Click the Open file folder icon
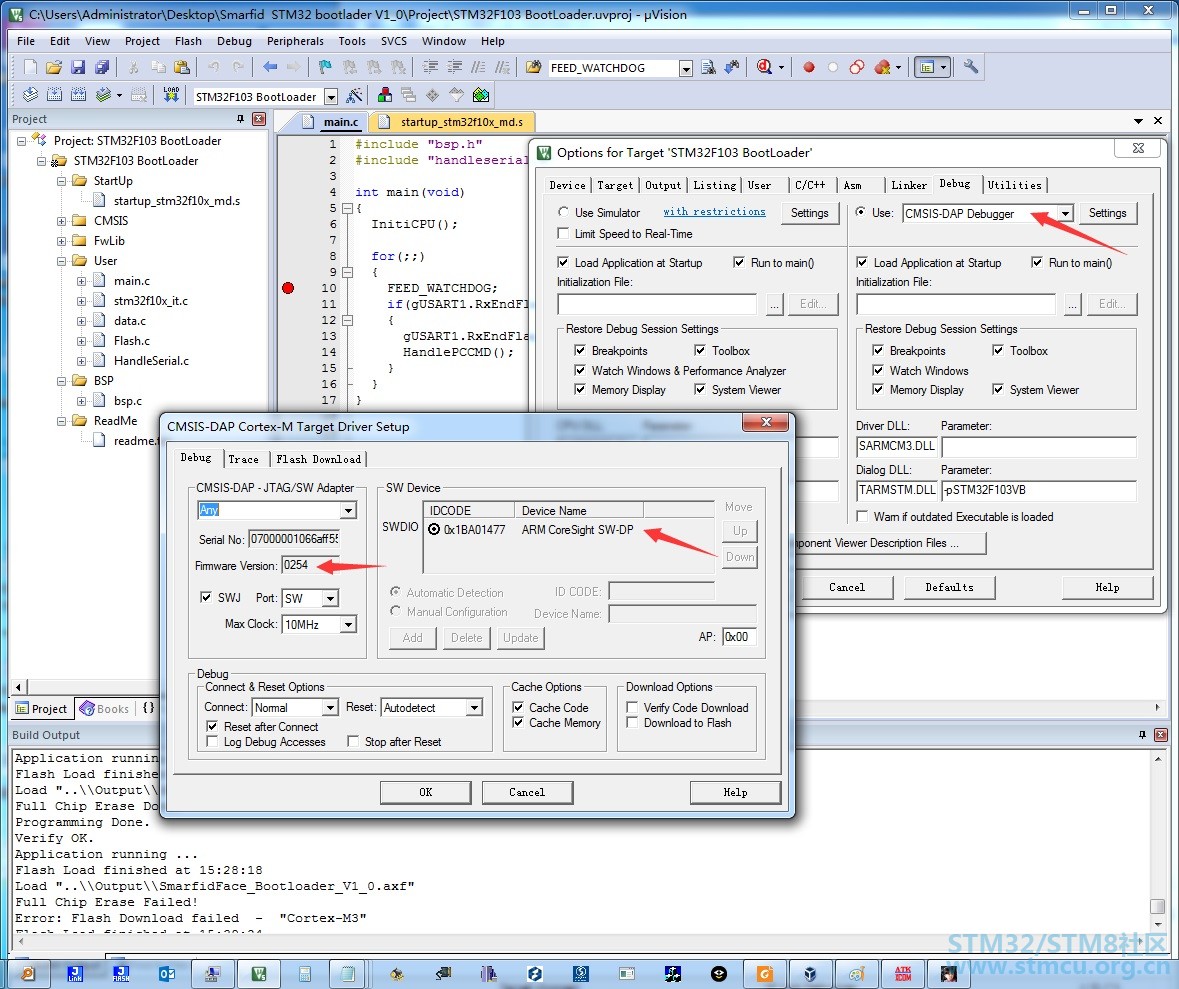This screenshot has width=1179, height=989. [x=53, y=68]
